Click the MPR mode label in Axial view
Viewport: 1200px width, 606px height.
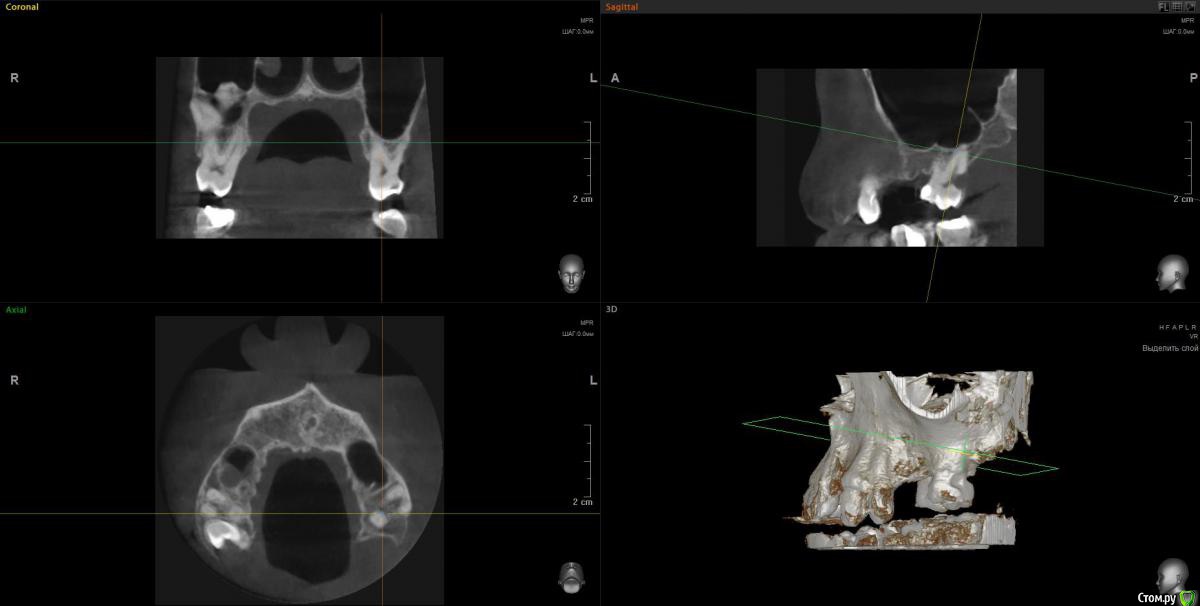click(x=586, y=323)
